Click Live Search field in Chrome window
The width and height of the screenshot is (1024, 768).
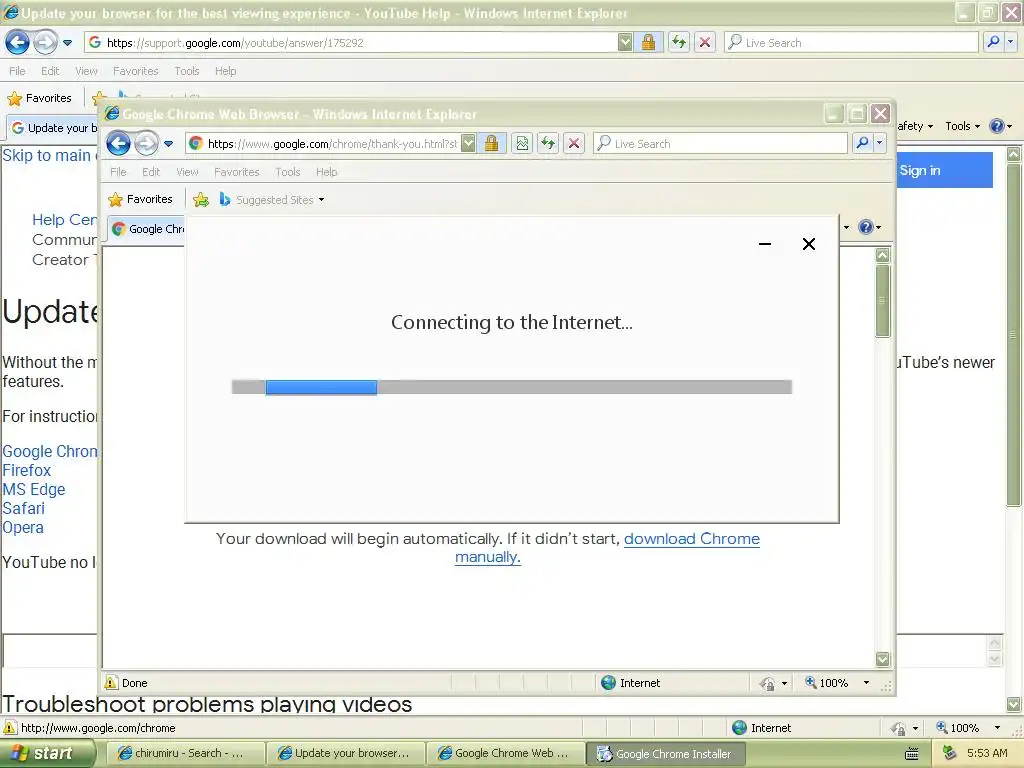click(720, 144)
